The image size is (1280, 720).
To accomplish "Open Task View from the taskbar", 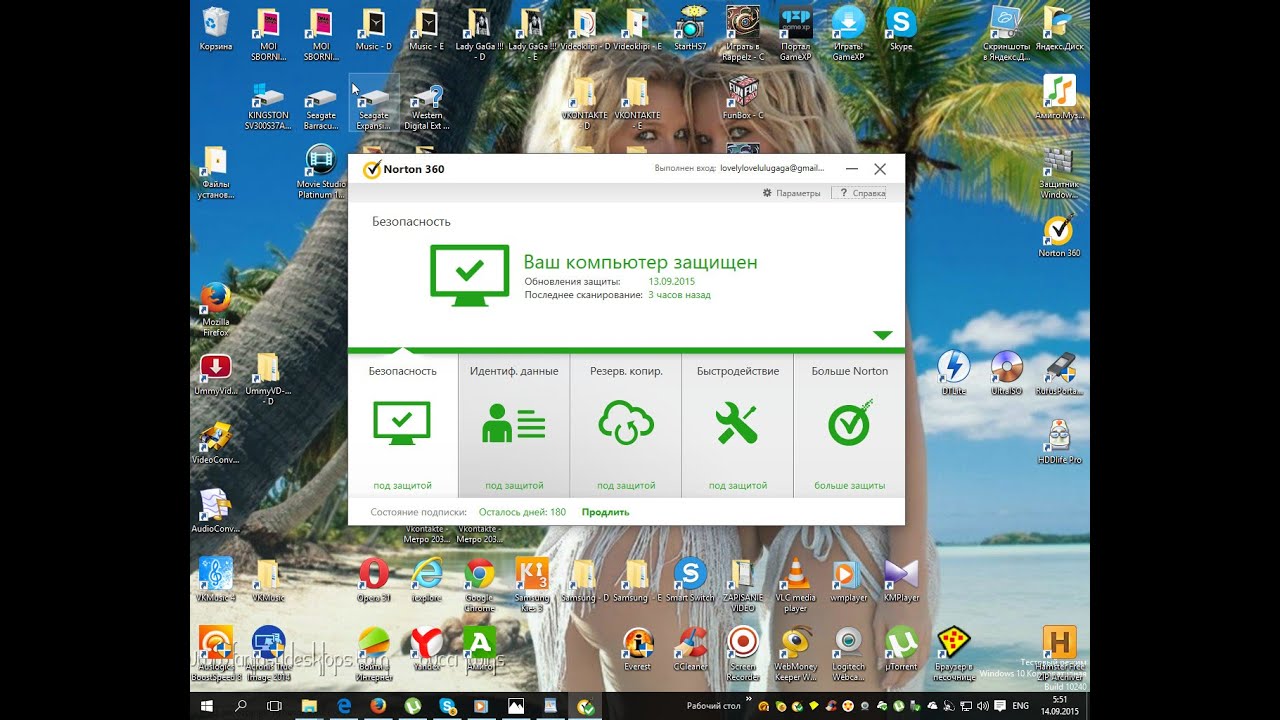I will click(275, 706).
